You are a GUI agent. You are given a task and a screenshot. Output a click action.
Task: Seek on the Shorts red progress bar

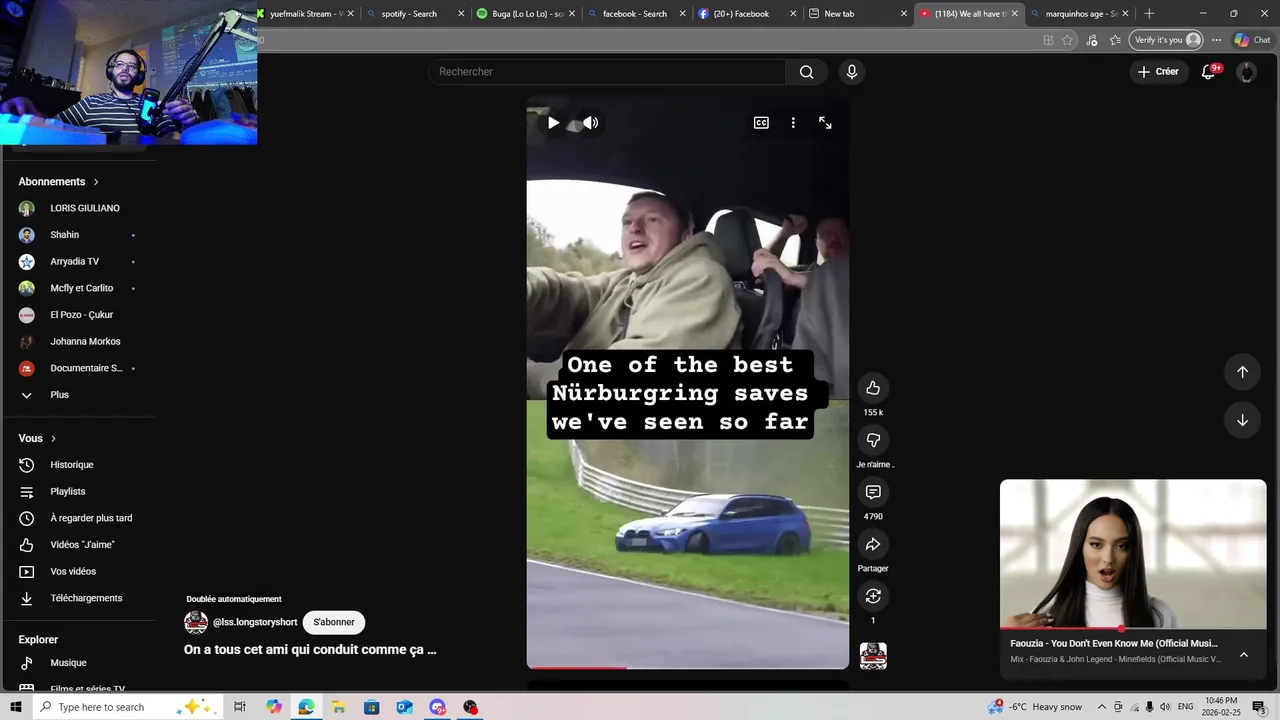[688, 667]
